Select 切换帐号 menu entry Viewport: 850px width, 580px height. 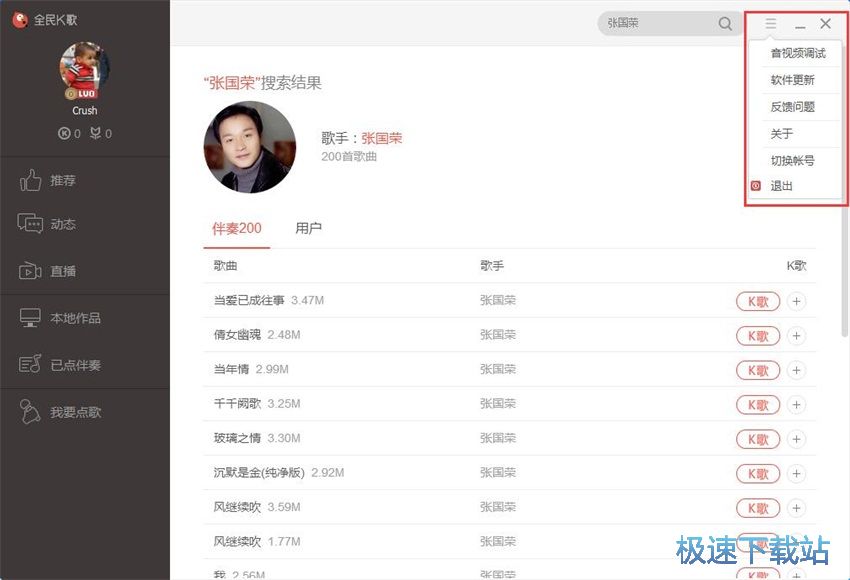(x=793, y=160)
